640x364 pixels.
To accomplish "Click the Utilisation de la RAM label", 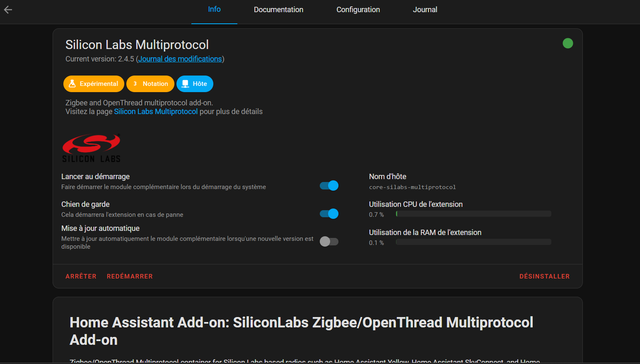I will pyautogui.click(x=425, y=232).
